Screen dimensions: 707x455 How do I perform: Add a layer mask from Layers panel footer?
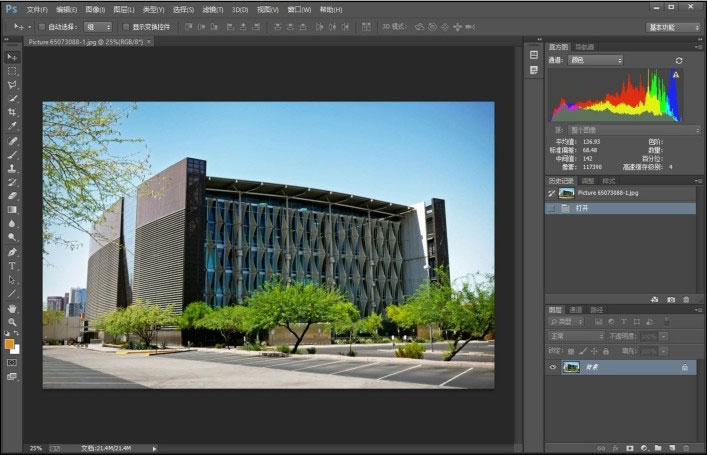(630, 448)
